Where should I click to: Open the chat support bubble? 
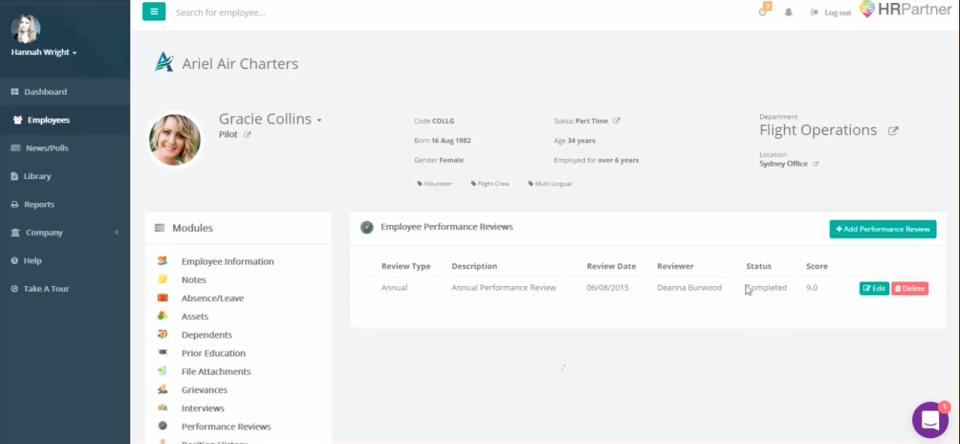pos(930,420)
